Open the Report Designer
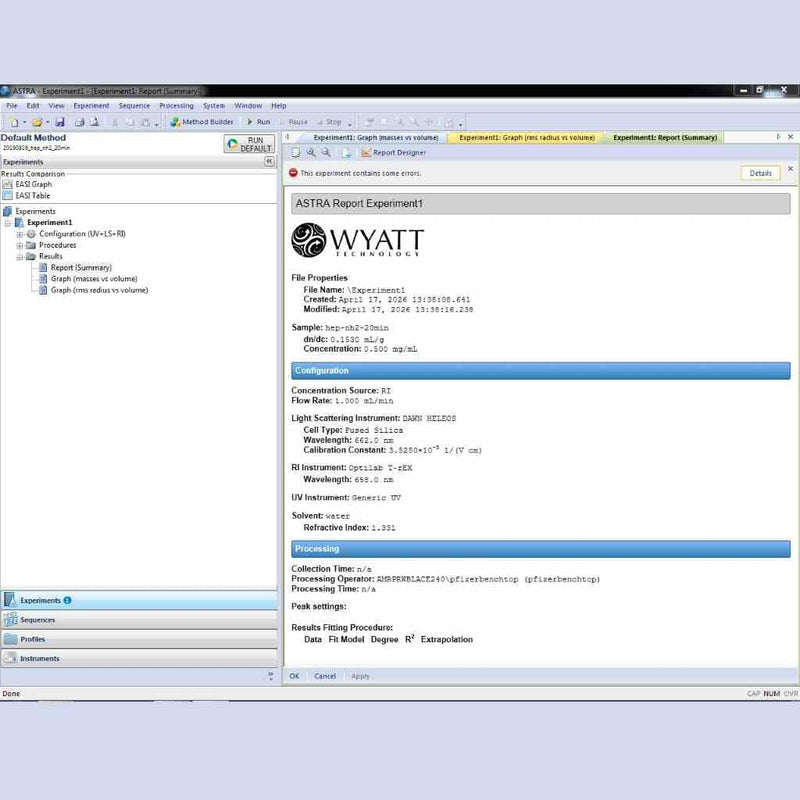The width and height of the screenshot is (800, 800). point(393,153)
